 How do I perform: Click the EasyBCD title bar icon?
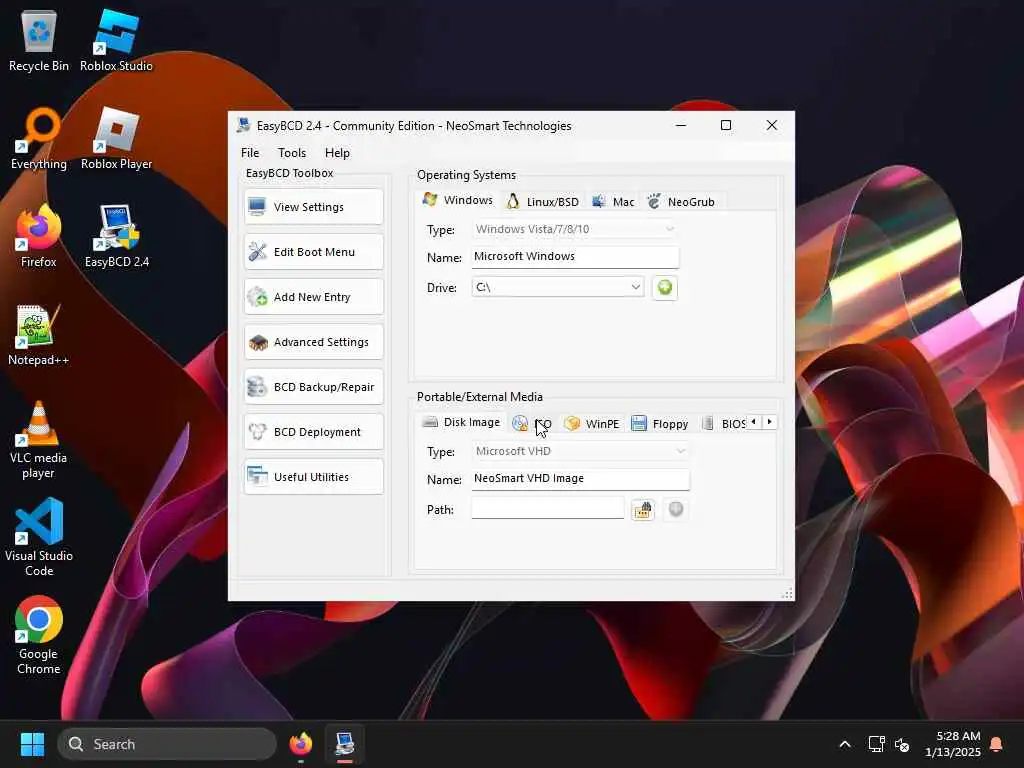pos(243,125)
